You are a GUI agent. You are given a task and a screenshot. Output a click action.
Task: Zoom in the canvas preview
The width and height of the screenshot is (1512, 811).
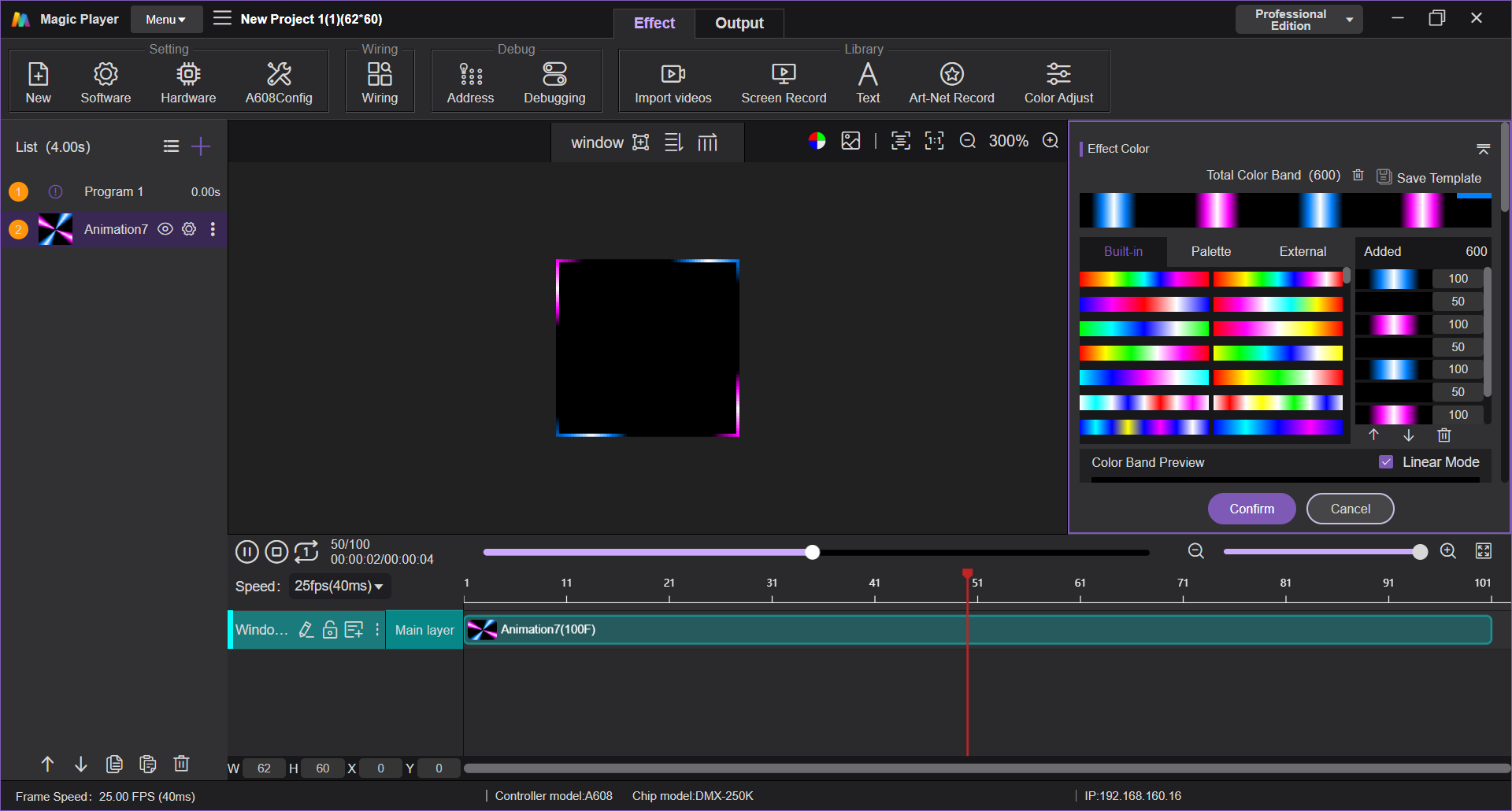1051,141
